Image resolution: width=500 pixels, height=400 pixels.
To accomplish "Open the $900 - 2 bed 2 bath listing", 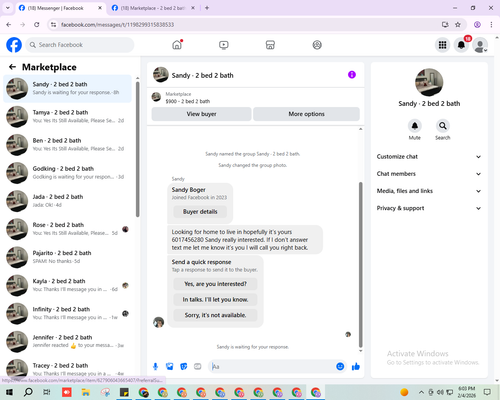I will [x=188, y=101].
